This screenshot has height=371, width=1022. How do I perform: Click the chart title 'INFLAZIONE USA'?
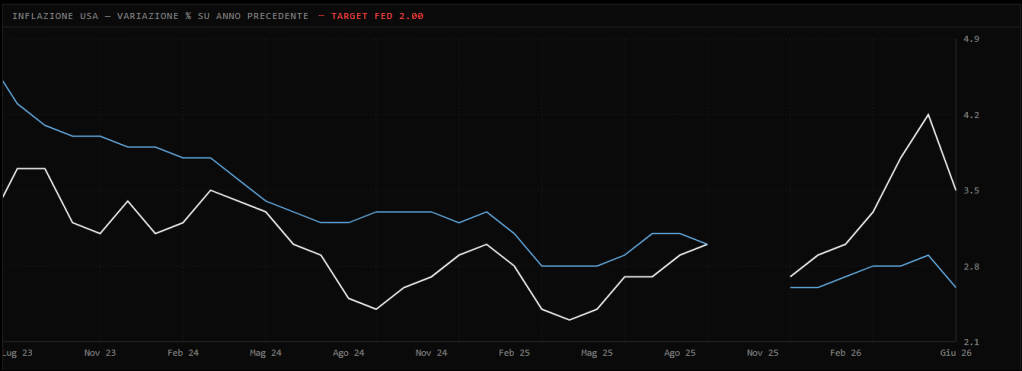tap(50, 16)
